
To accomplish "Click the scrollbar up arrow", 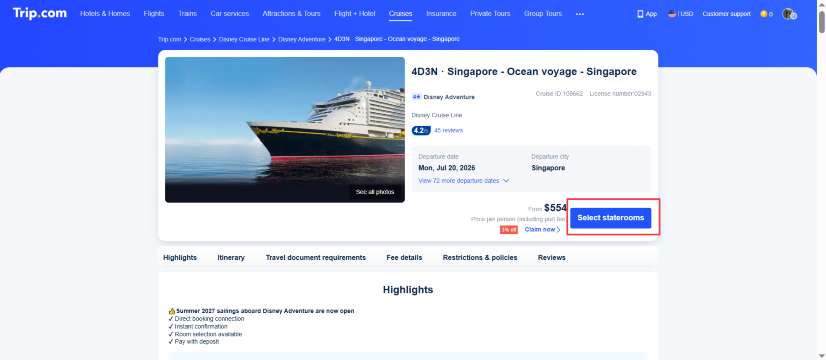I will click(821, 4).
